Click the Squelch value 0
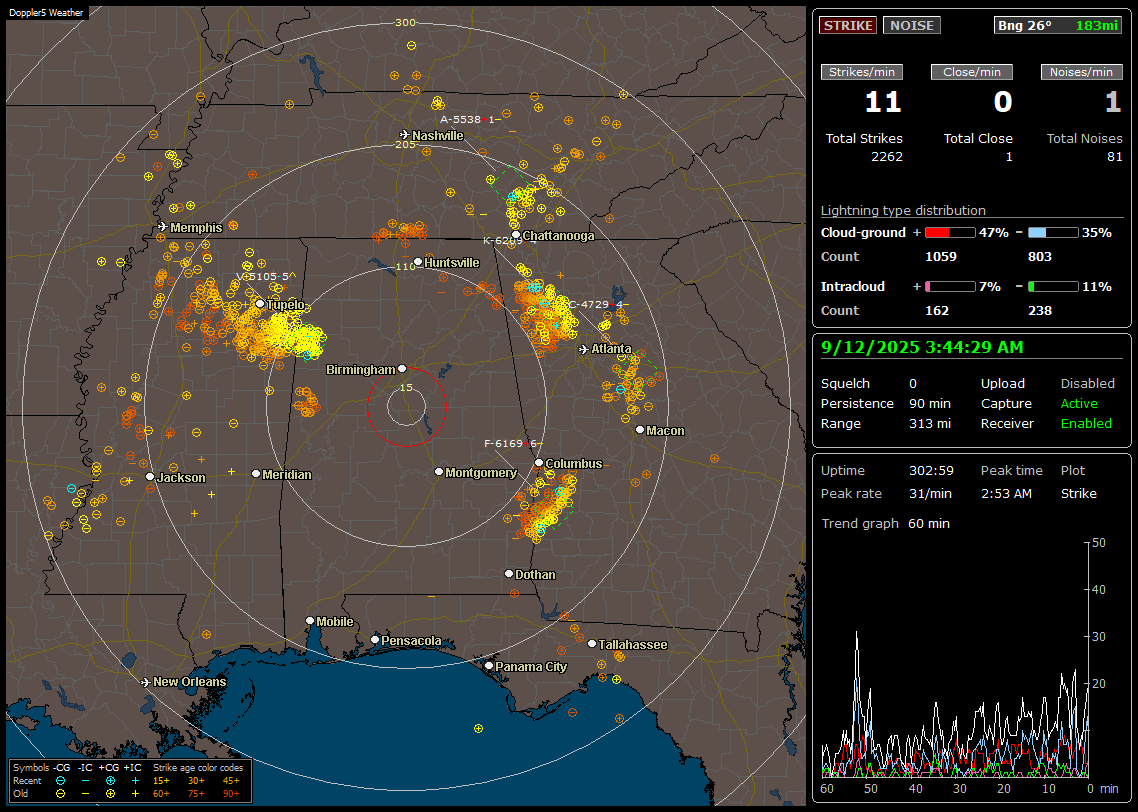The height and width of the screenshot is (812, 1138). pos(913,384)
